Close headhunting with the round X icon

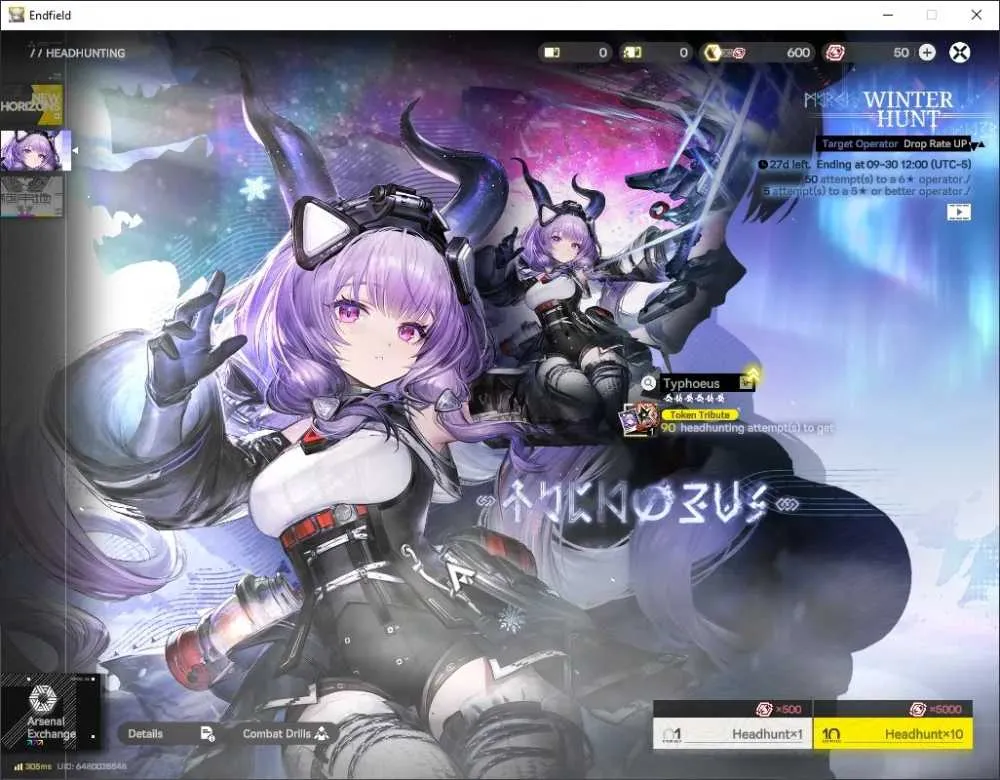(x=960, y=52)
